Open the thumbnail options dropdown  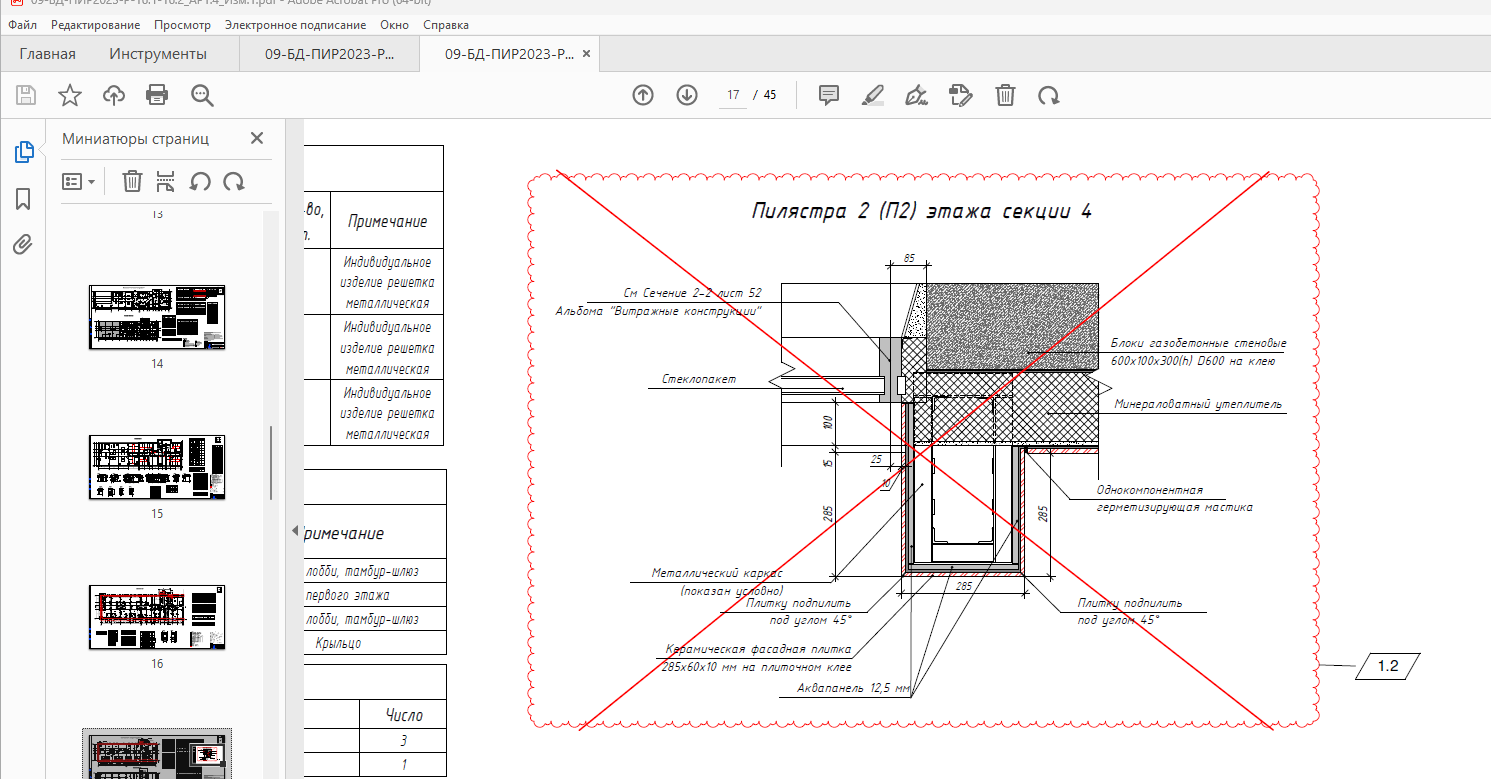pyautogui.click(x=79, y=182)
